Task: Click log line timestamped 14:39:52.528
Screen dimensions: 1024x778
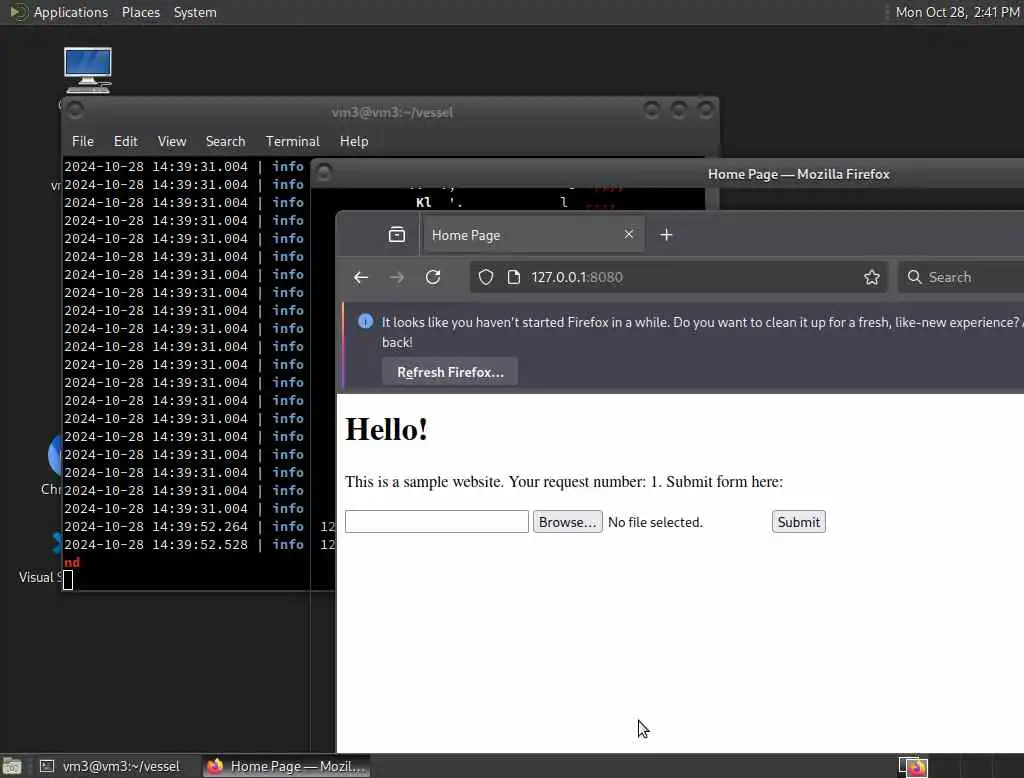Action: click(199, 545)
